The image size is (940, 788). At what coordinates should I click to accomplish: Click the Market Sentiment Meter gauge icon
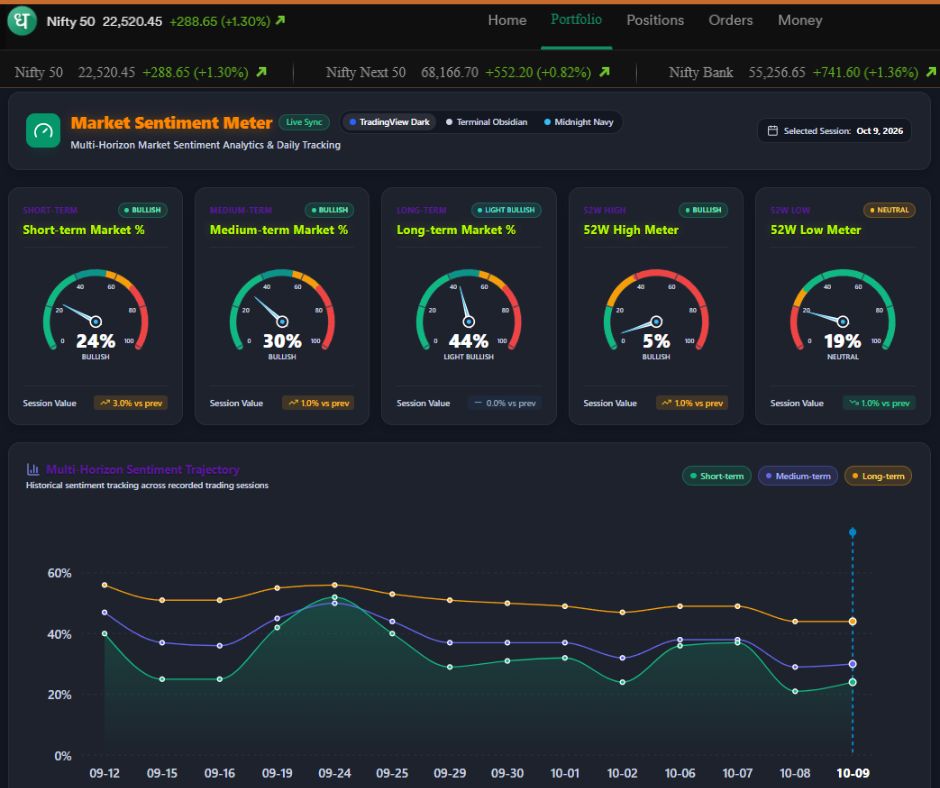[x=43, y=130]
